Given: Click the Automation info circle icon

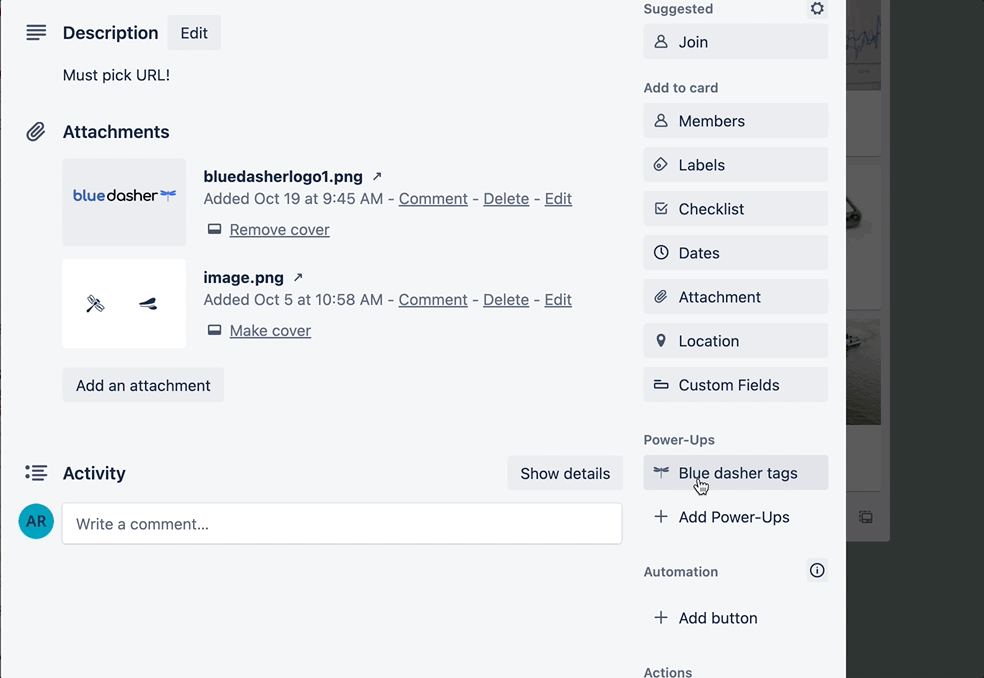Looking at the screenshot, I should 817,570.
